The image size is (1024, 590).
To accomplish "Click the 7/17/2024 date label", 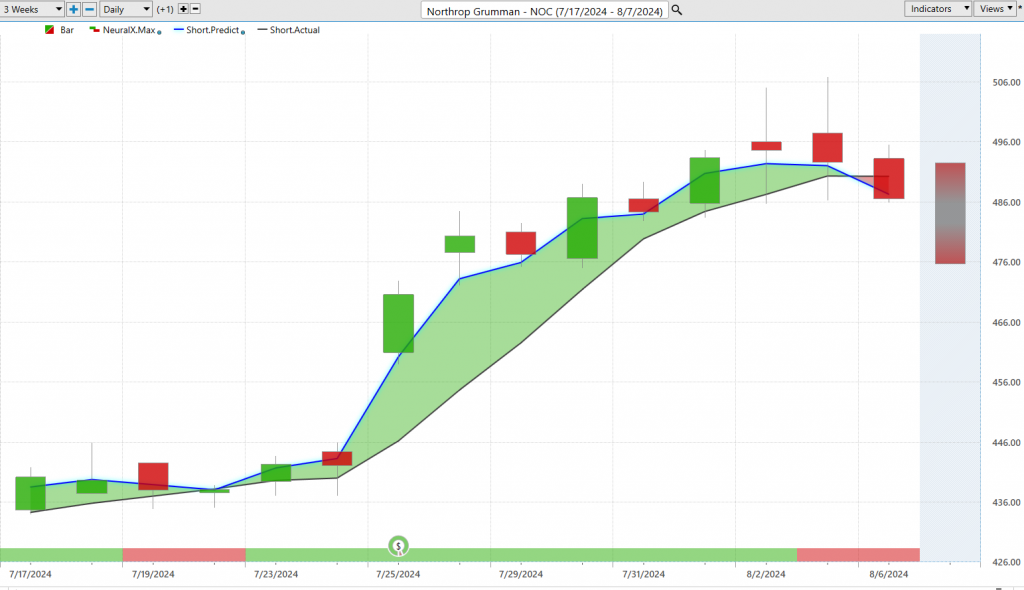I will click(x=30, y=574).
